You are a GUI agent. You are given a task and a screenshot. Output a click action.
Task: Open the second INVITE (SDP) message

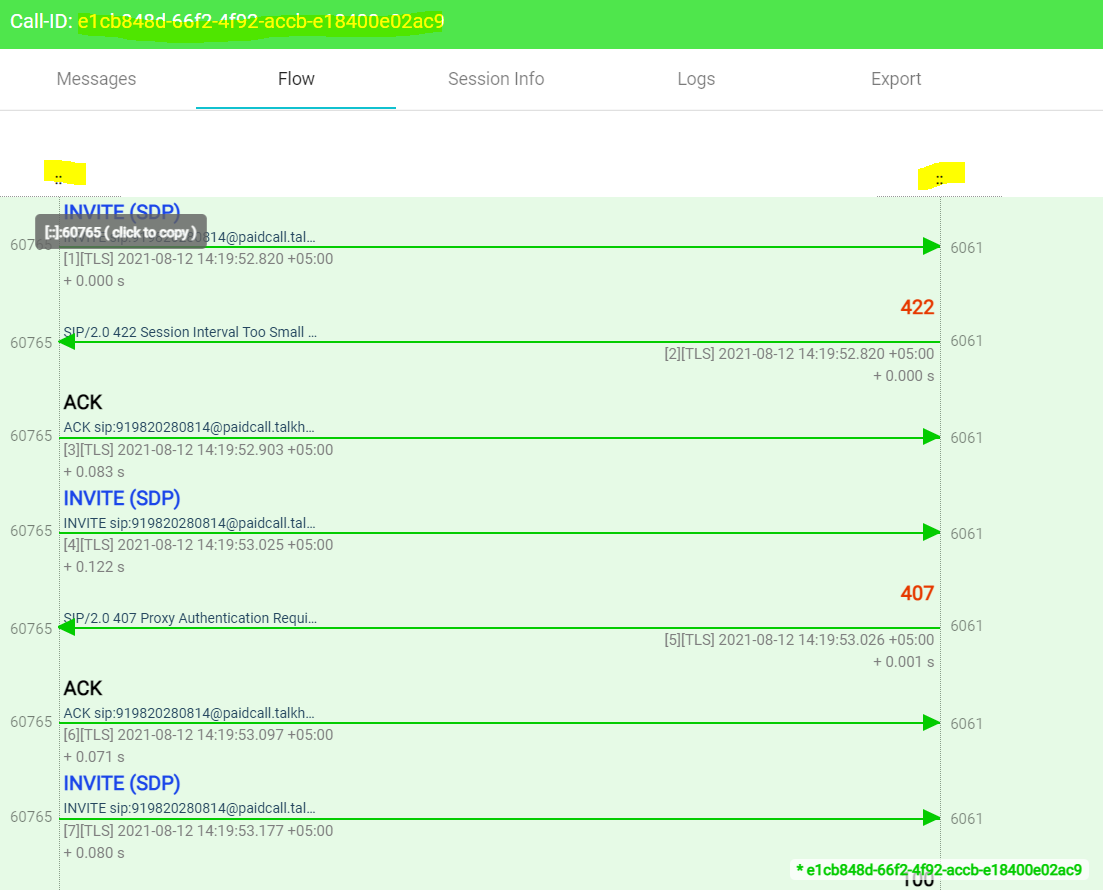pos(121,498)
